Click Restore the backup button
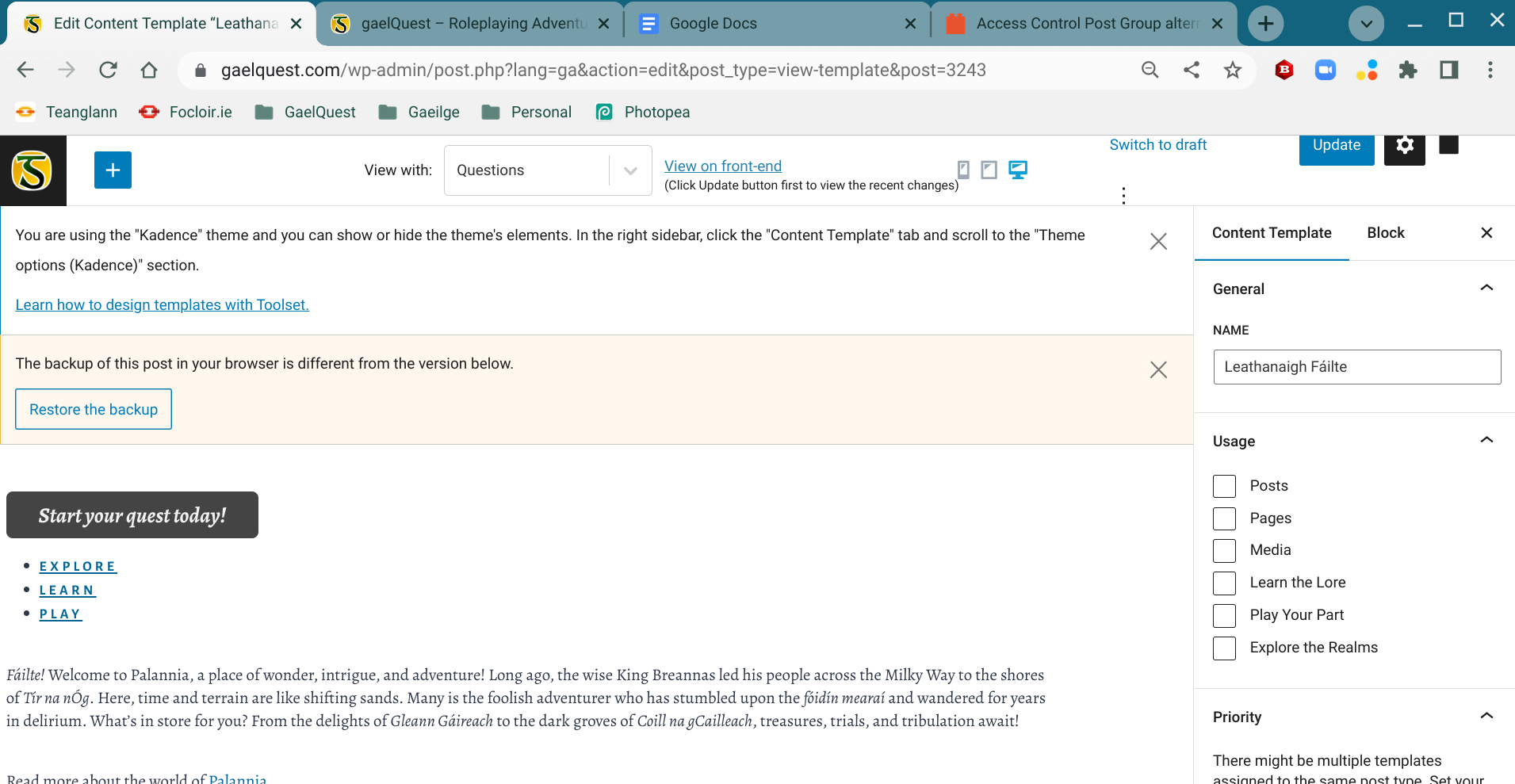Viewport: 1515px width, 784px height. click(94, 409)
